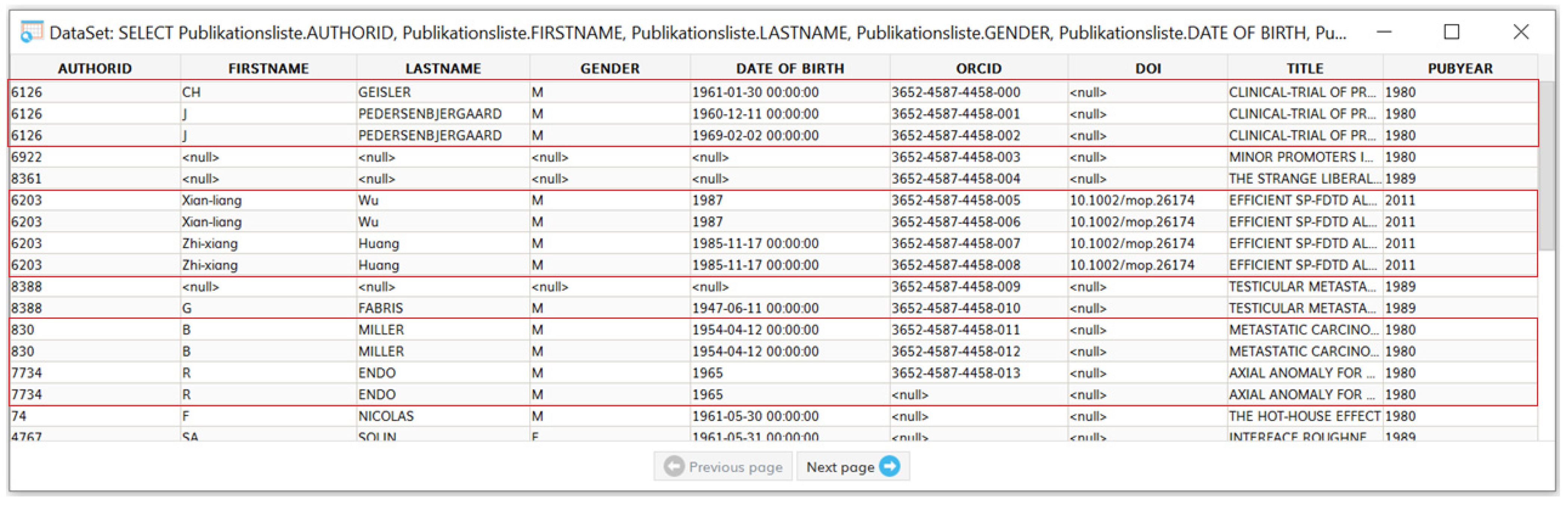
Task: Click the GENDER column header
Action: coord(609,68)
